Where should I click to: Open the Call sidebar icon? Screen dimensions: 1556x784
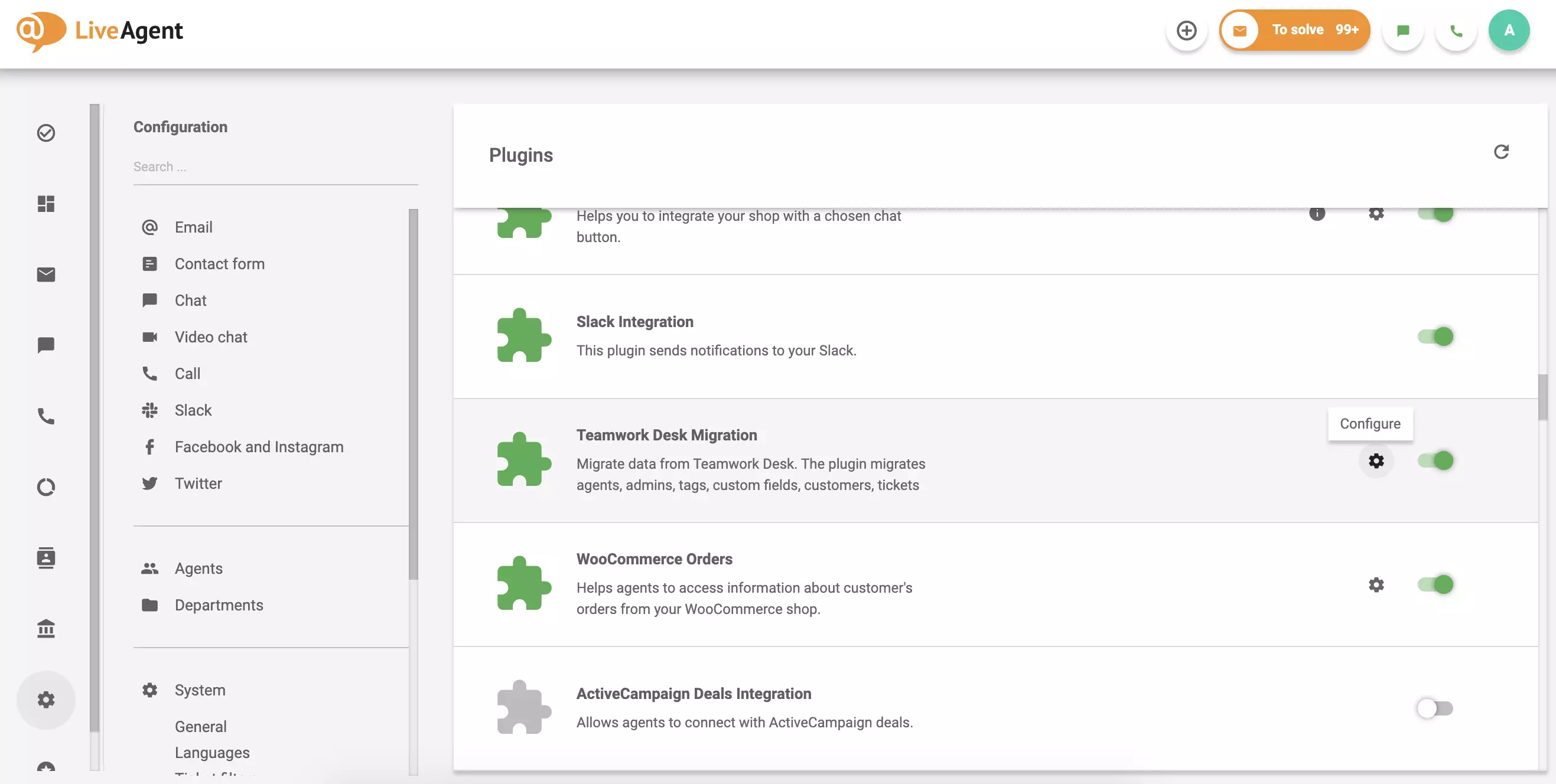pos(45,416)
